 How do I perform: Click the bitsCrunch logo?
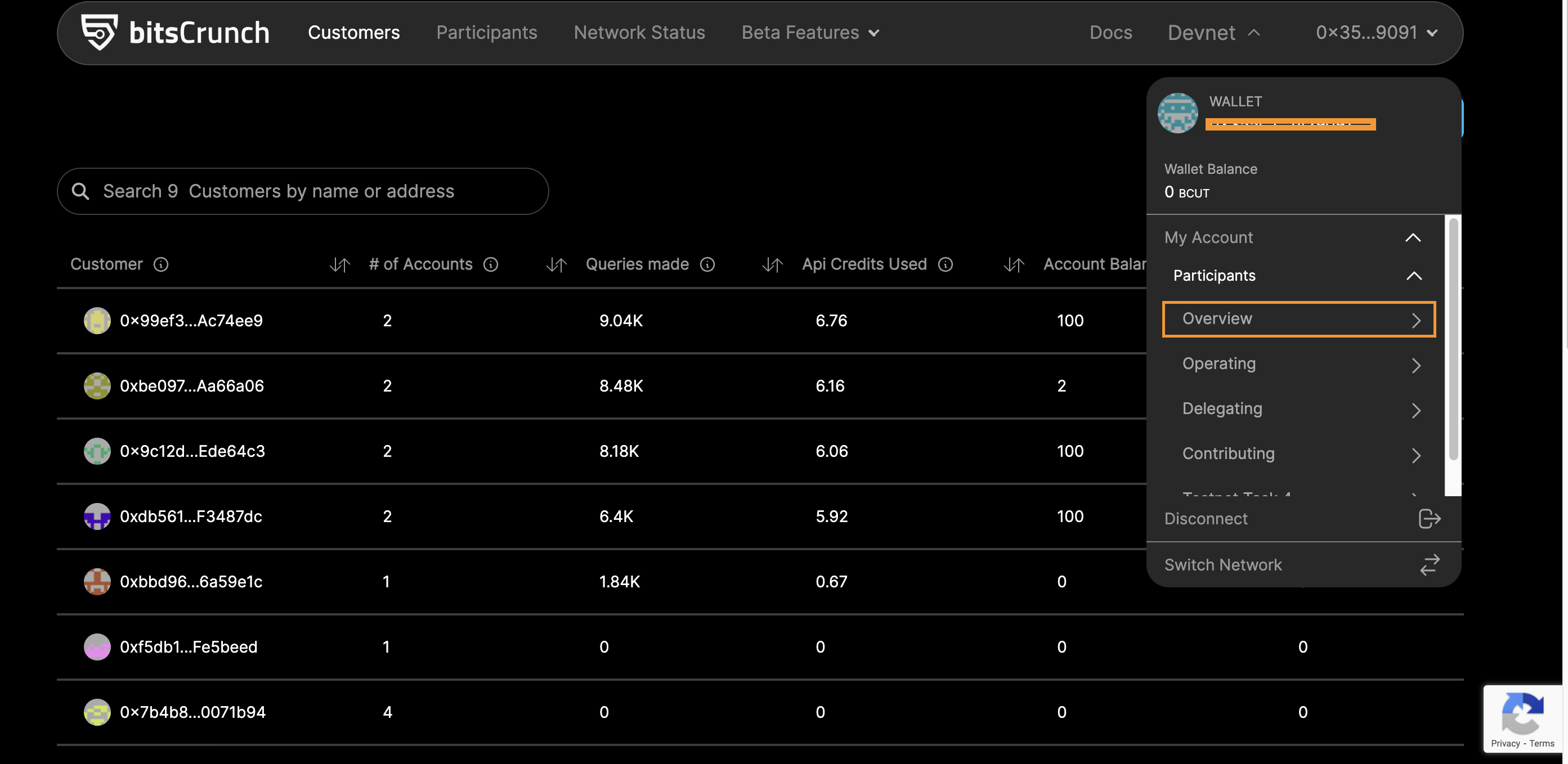point(176,32)
